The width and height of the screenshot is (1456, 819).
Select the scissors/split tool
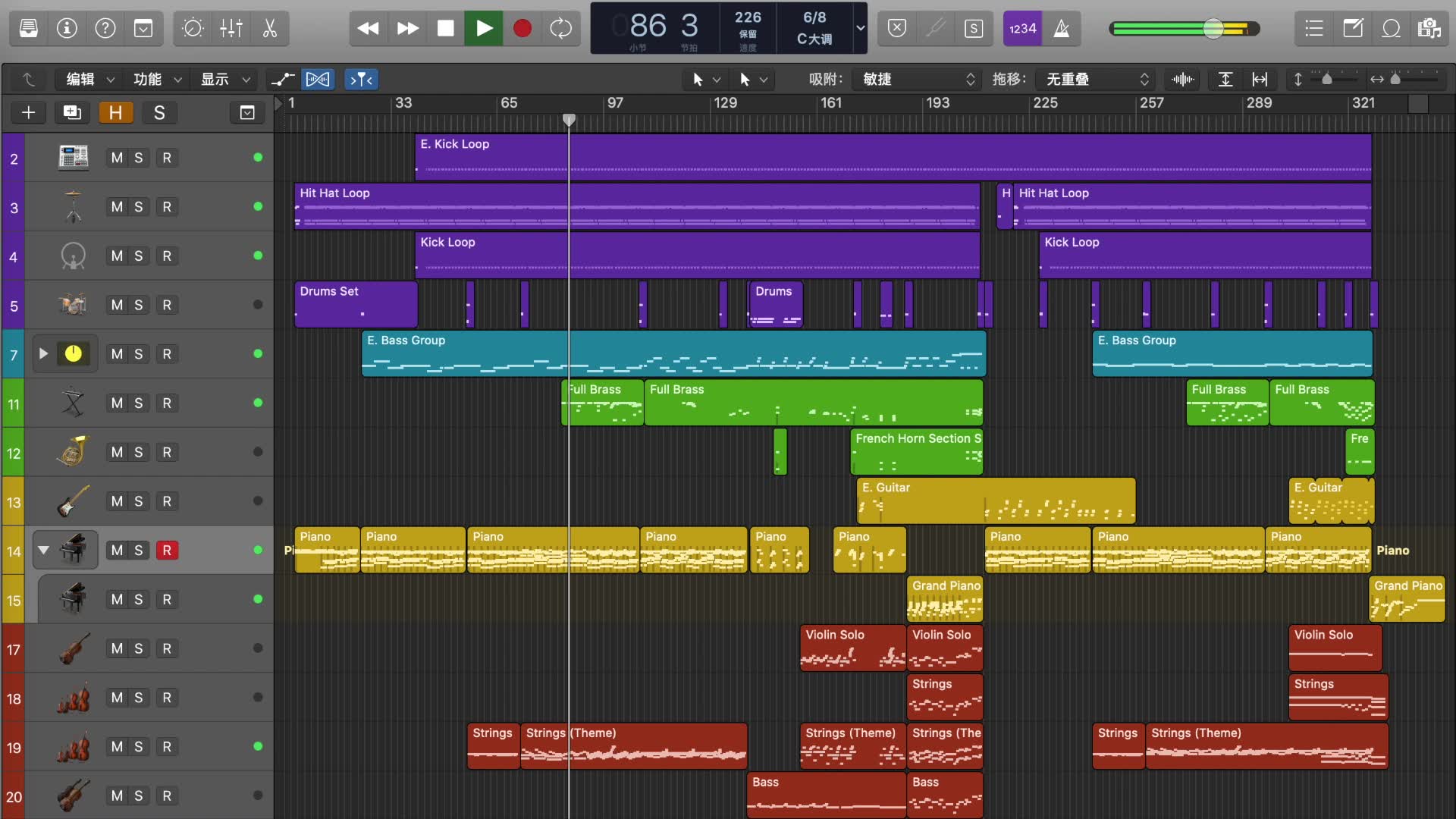[269, 28]
